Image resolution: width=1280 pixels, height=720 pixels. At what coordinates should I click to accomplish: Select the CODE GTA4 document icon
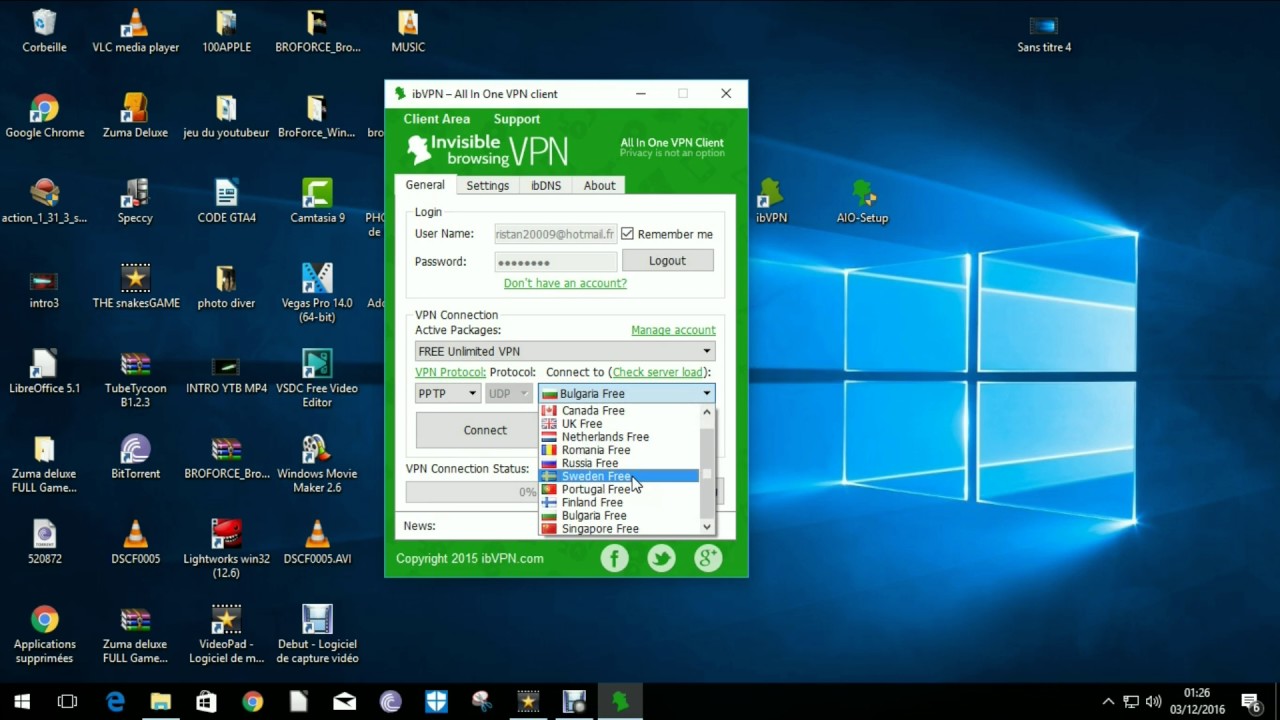pyautogui.click(x=226, y=201)
